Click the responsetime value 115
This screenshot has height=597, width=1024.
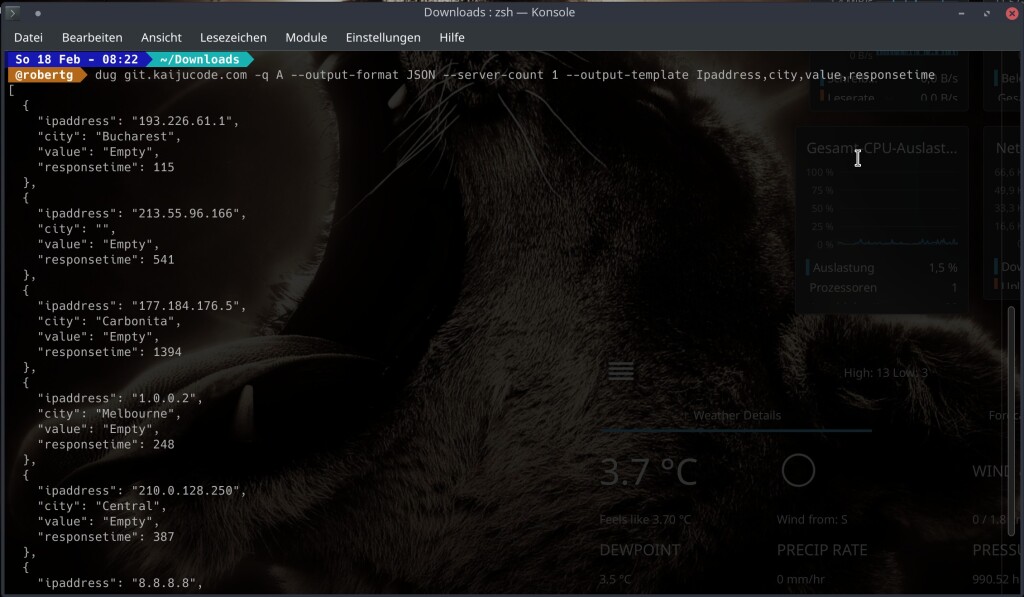(x=164, y=167)
